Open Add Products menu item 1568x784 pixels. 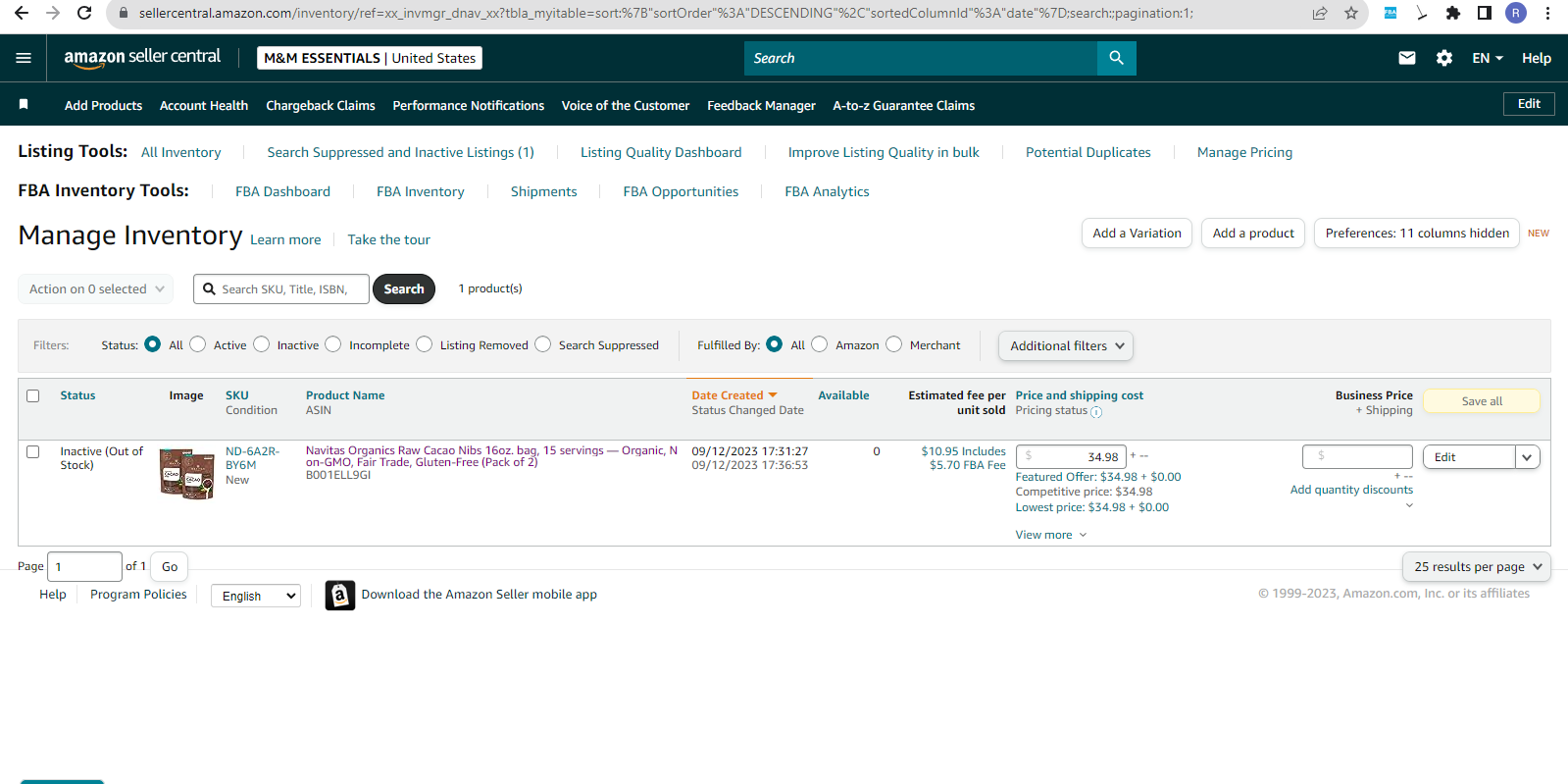pos(103,105)
